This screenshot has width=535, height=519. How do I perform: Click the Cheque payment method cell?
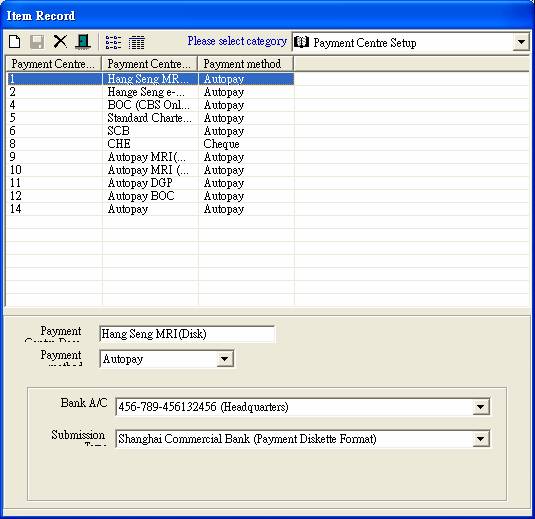point(246,144)
